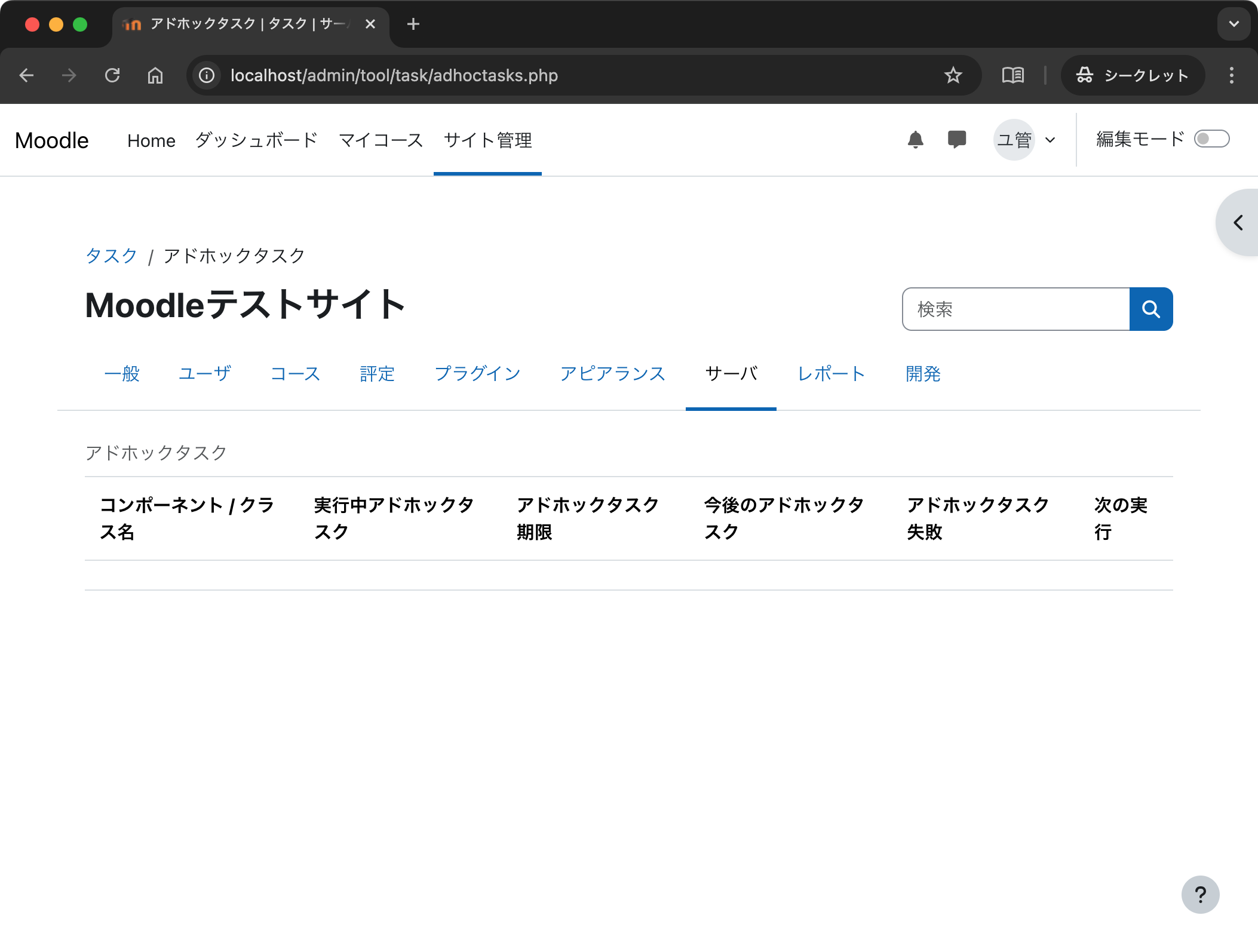Click the help question mark button

[1200, 894]
